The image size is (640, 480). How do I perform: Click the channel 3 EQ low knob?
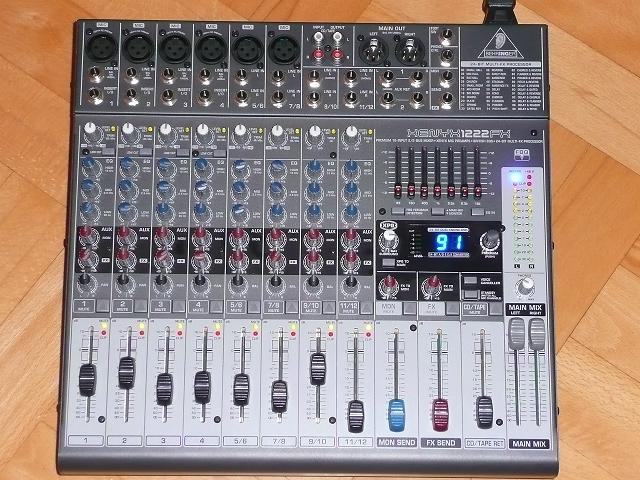(x=164, y=211)
